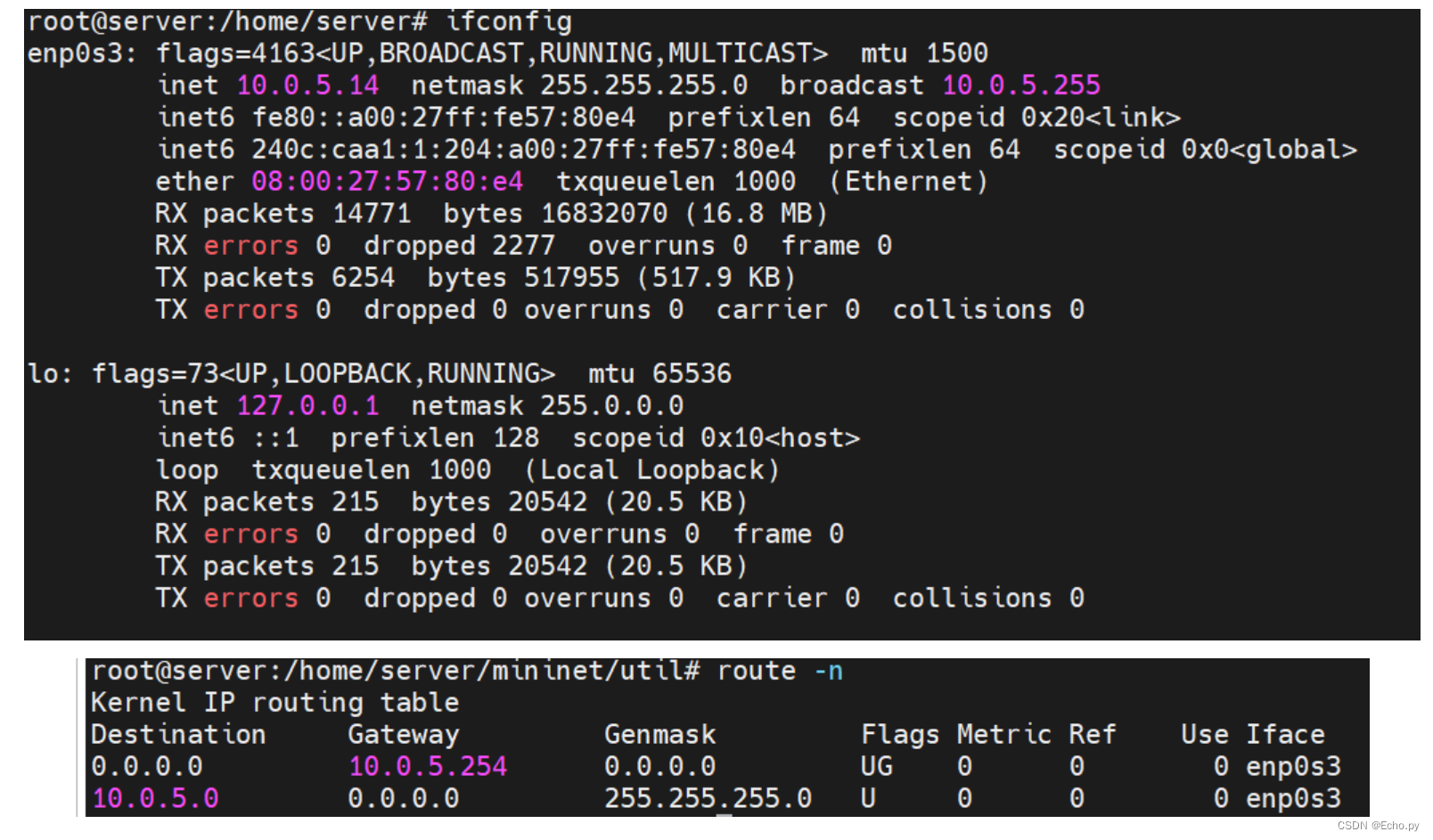Viewport: 1433px width, 840px height.
Task: Click enp0s3 Iface in the 10.0.5.0 row
Action: pos(1293,799)
